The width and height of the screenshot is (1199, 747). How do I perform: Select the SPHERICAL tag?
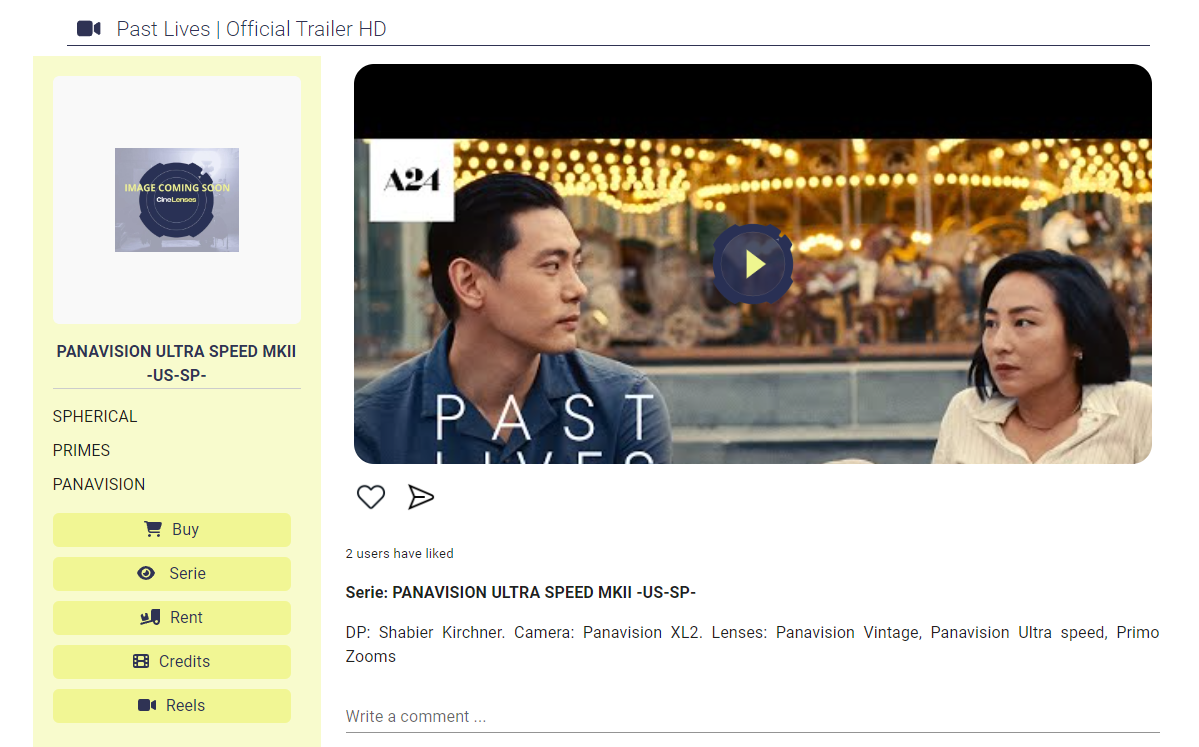95,417
